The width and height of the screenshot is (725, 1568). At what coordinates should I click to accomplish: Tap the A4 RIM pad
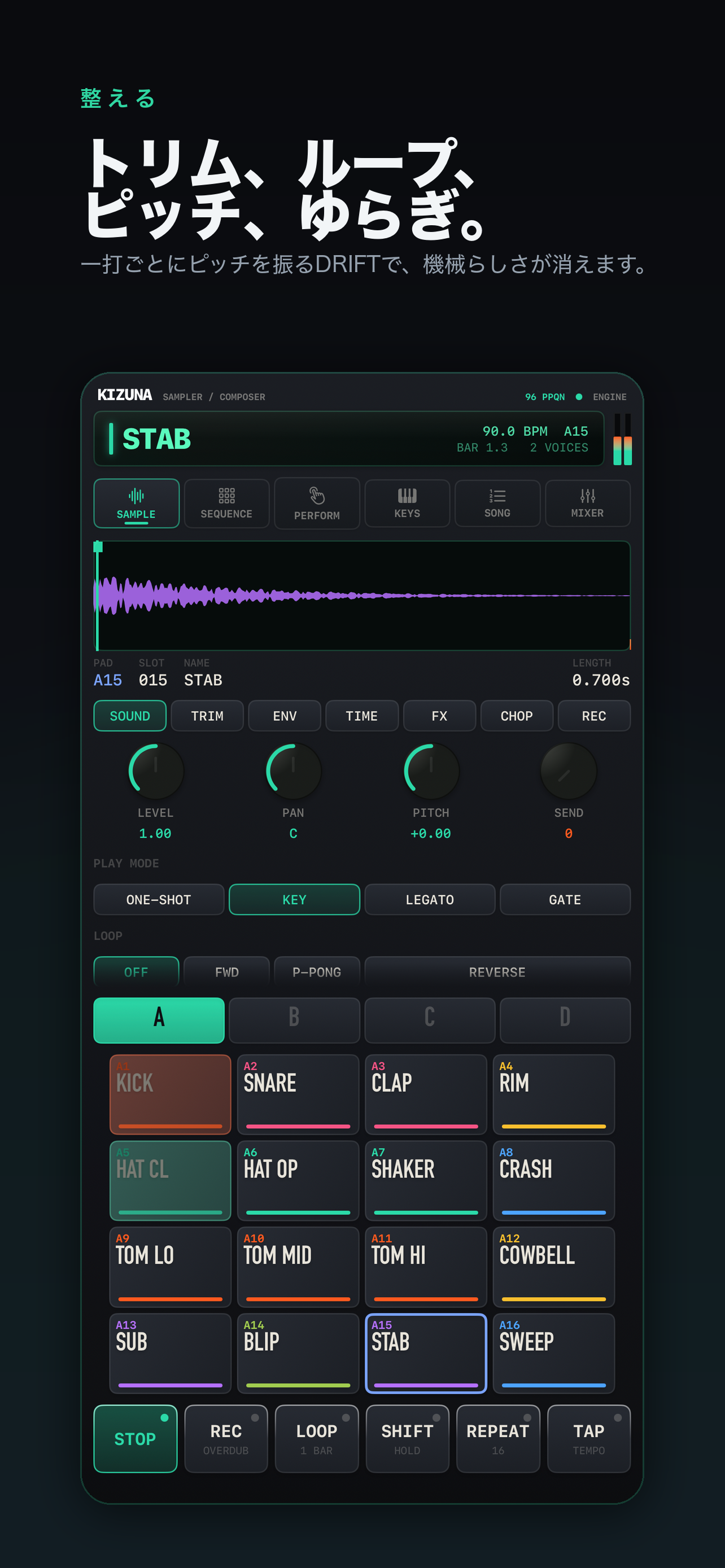[554, 1094]
